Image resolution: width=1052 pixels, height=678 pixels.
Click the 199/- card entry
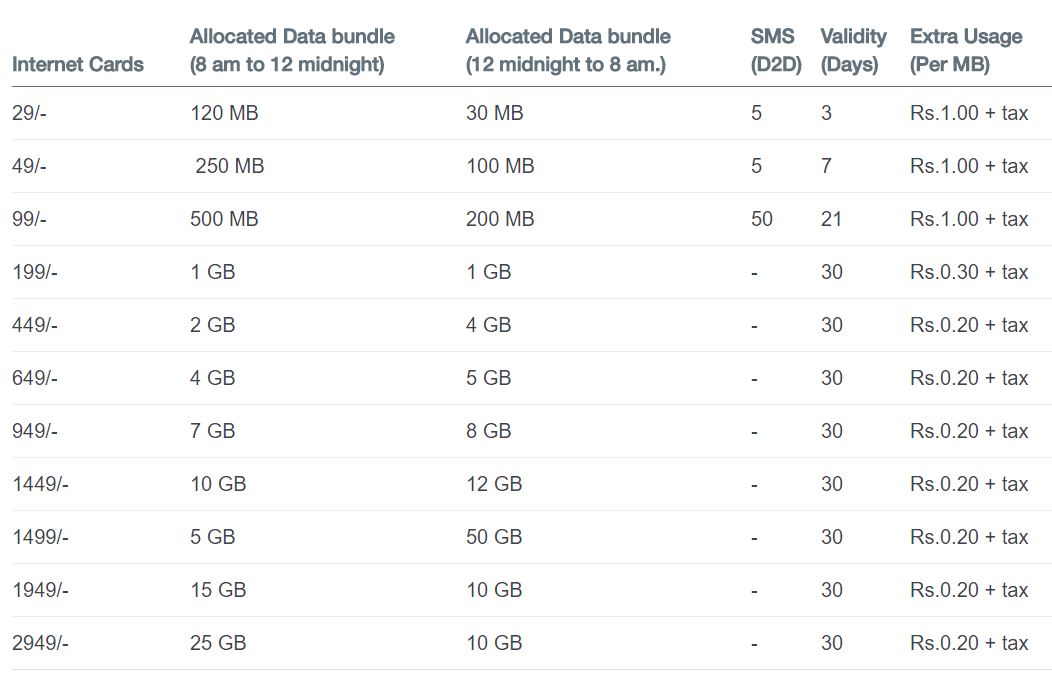(35, 272)
